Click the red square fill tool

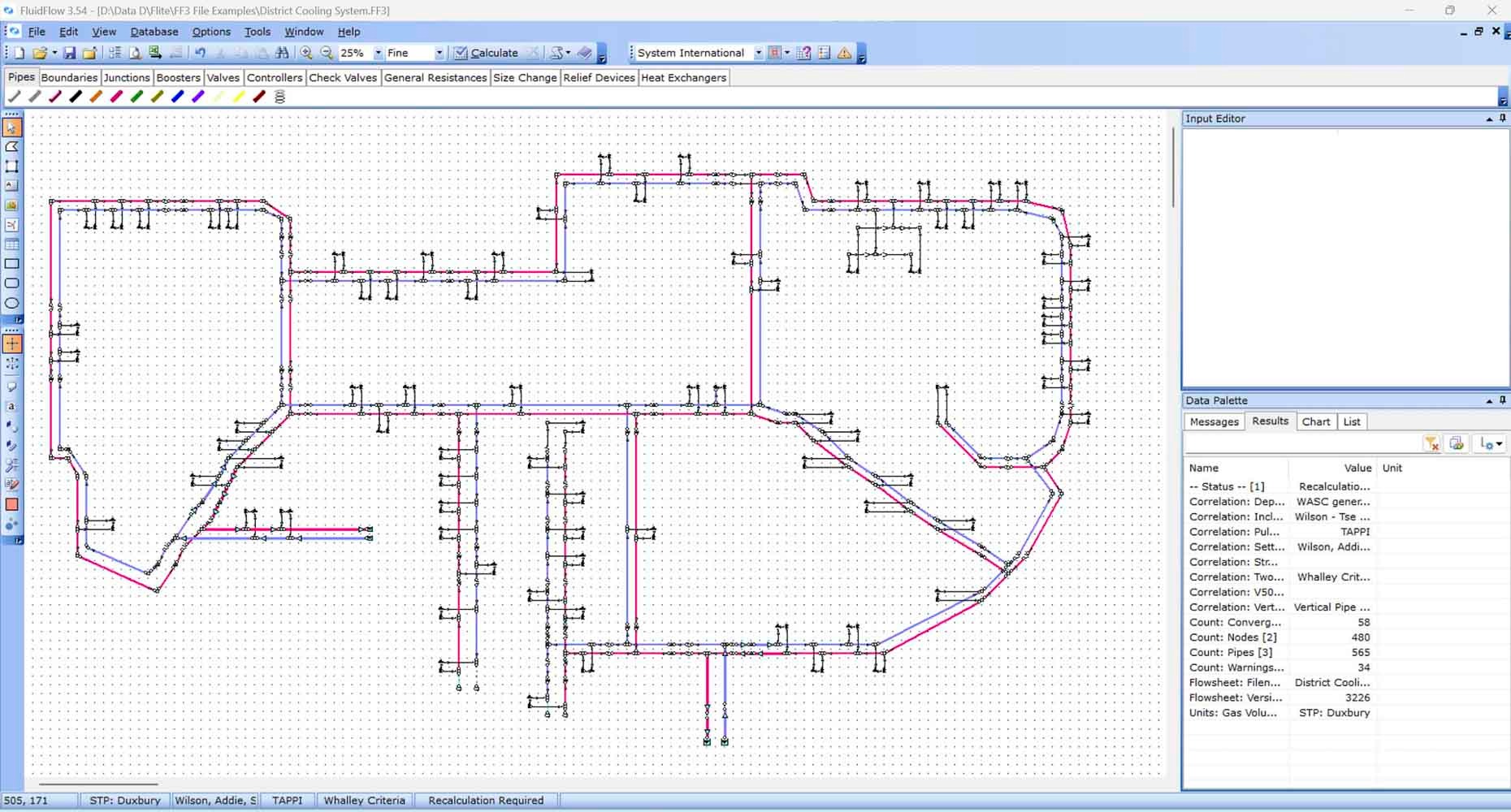(11, 504)
